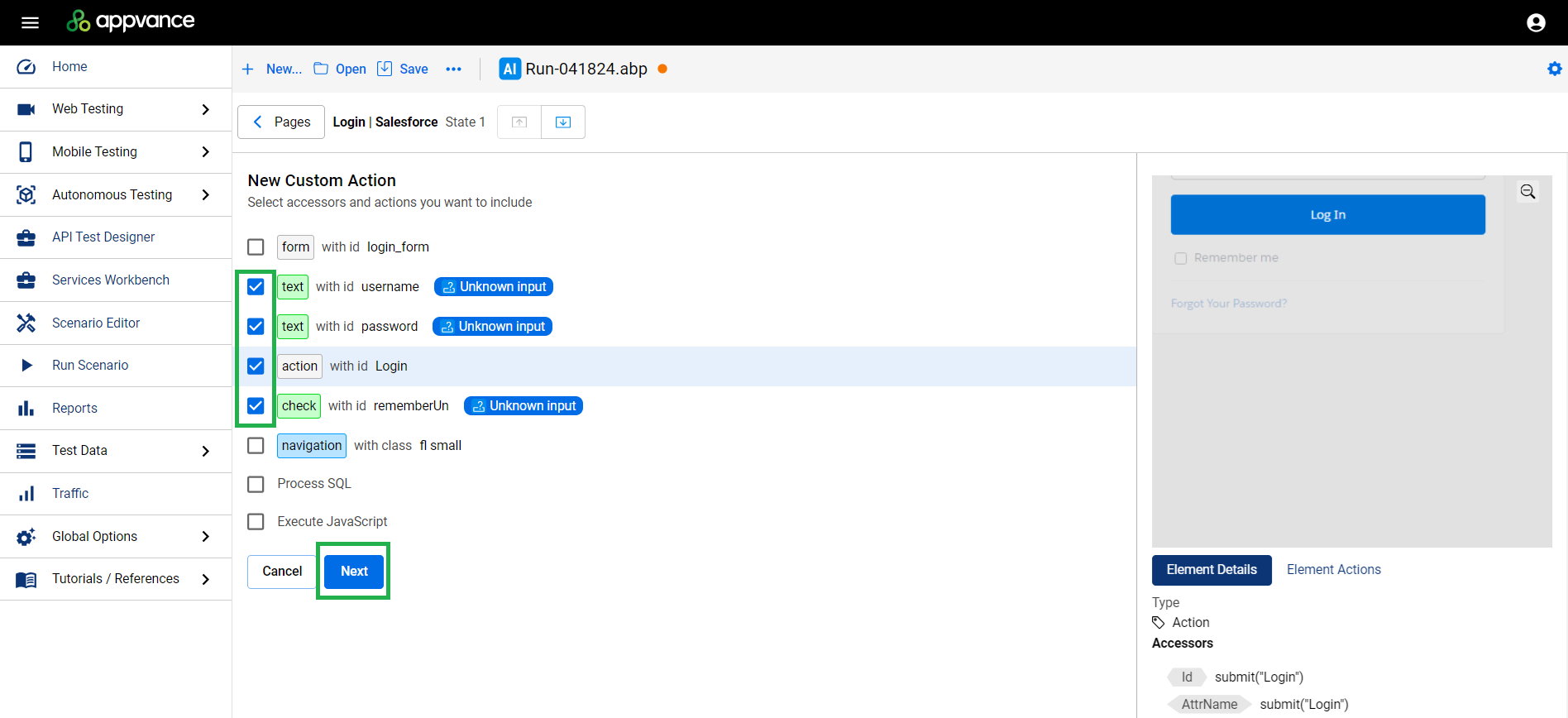This screenshot has height=718, width=1568.
Task: Check the navigation fl small checkbox
Action: [256, 446]
